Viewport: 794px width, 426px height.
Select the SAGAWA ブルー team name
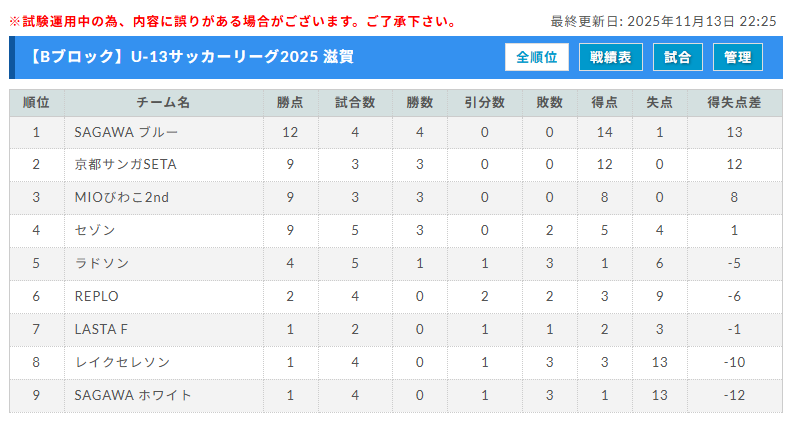pyautogui.click(x=113, y=132)
